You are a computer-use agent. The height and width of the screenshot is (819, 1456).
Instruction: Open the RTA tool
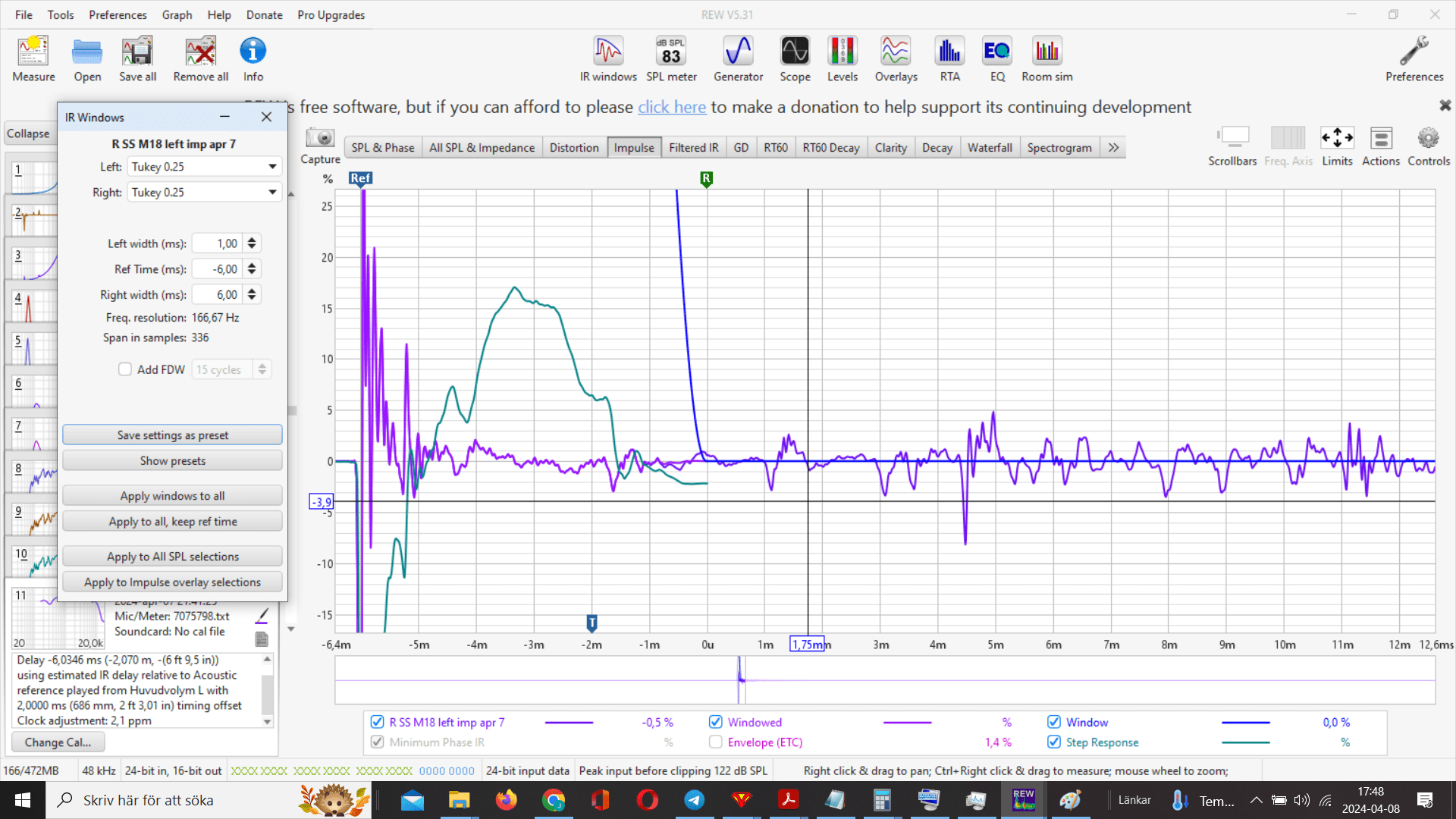coord(949,59)
